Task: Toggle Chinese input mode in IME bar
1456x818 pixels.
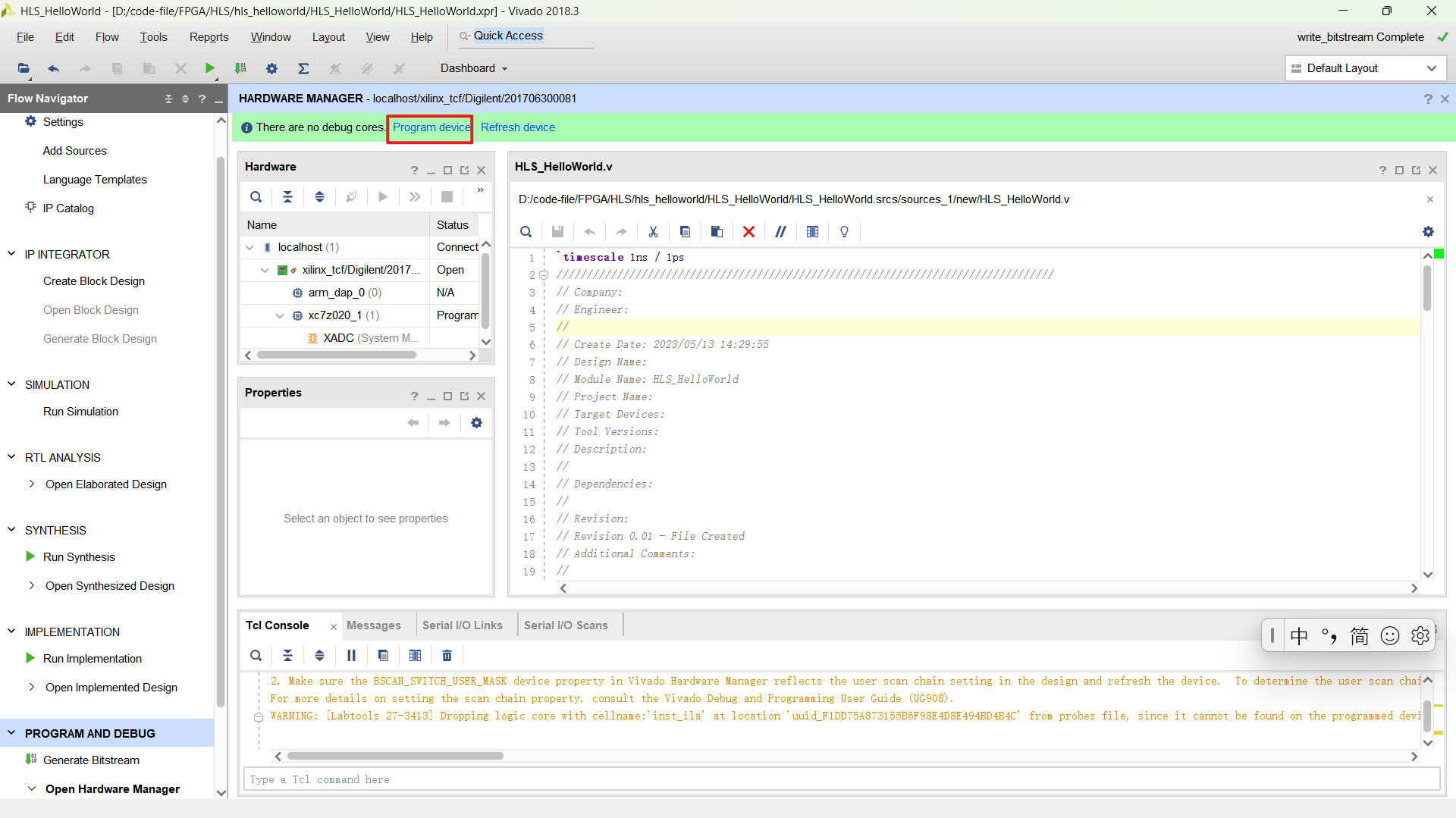Action: click(x=1299, y=636)
